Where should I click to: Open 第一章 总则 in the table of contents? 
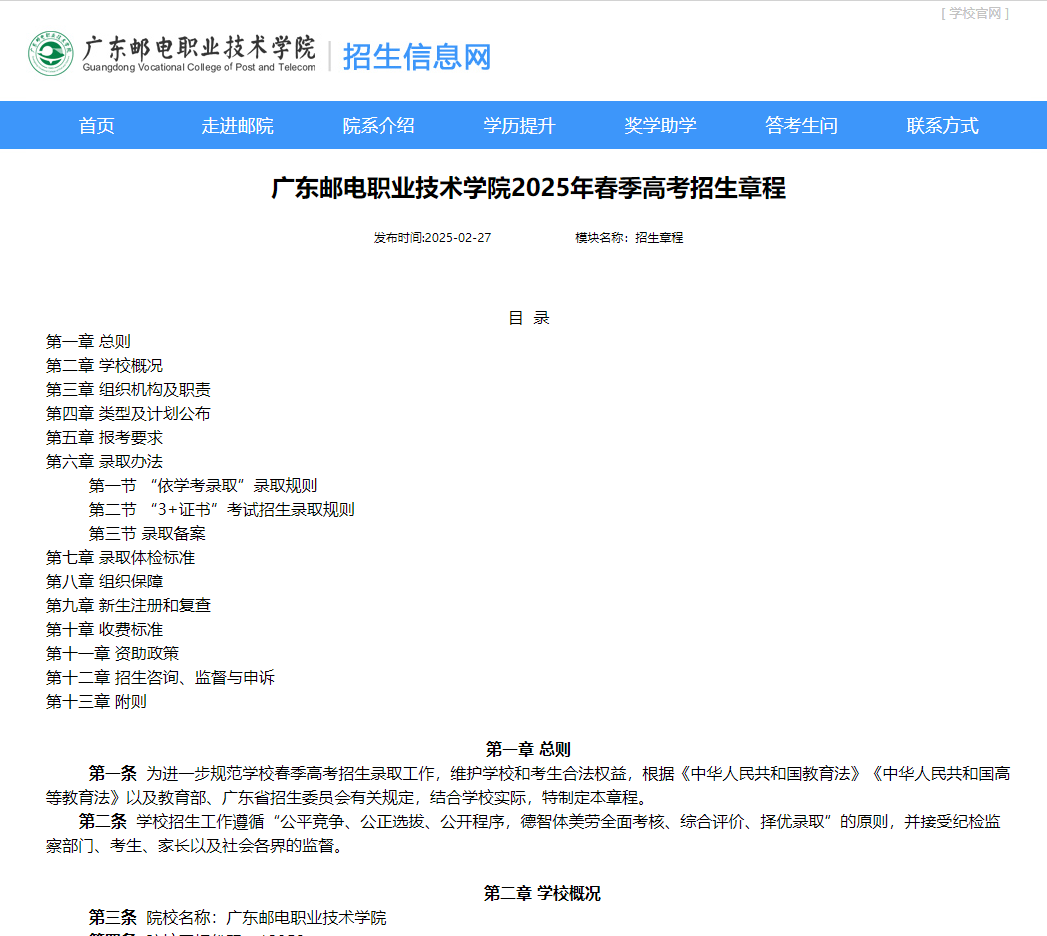pos(87,341)
